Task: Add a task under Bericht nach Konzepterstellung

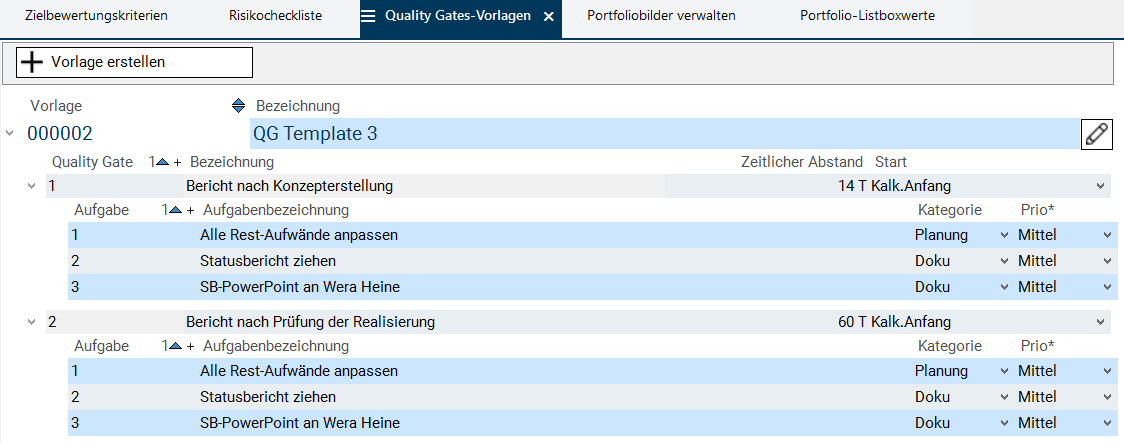Action: tap(191, 210)
